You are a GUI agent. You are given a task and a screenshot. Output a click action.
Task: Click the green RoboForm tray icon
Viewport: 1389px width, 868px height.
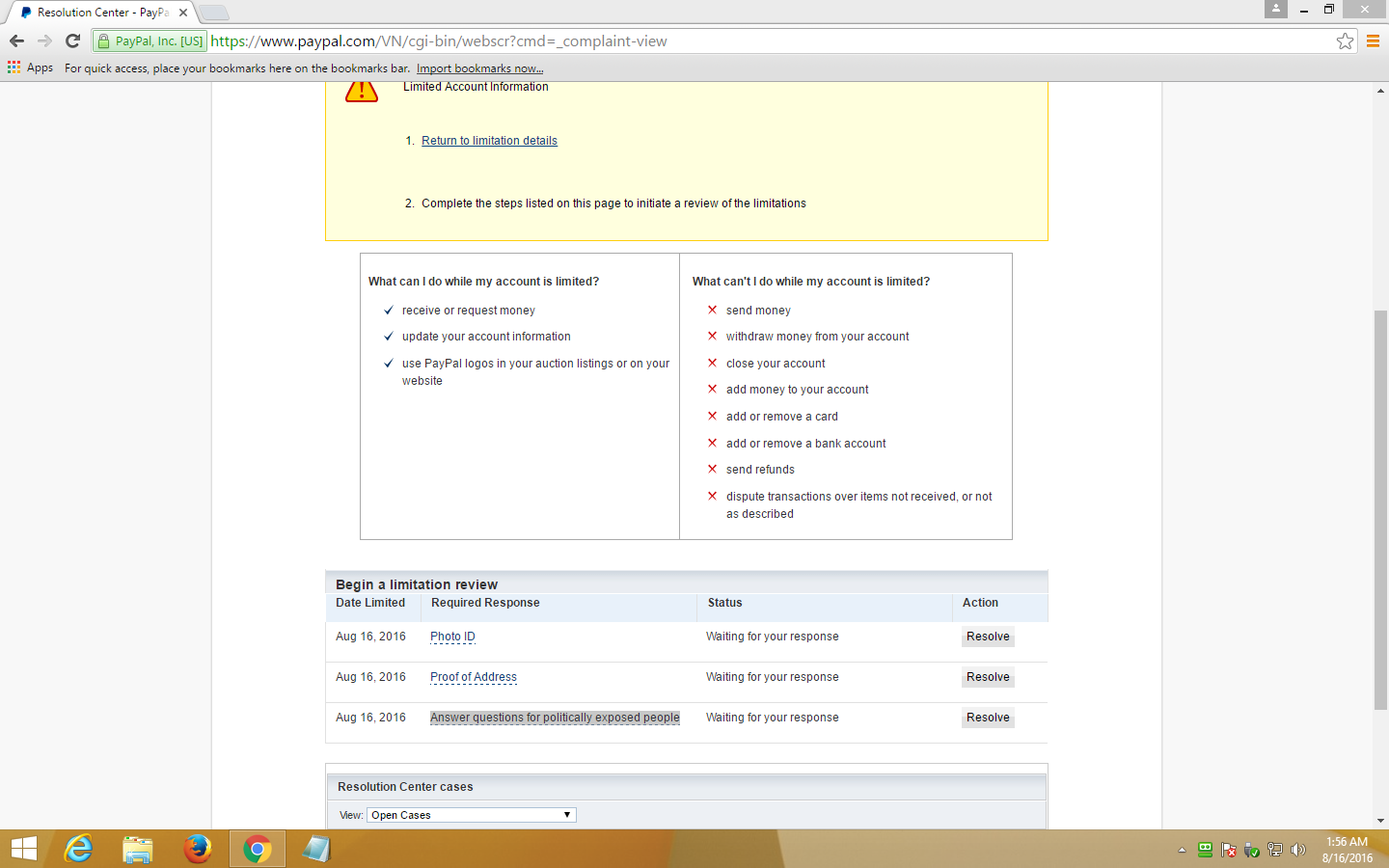(1205, 850)
